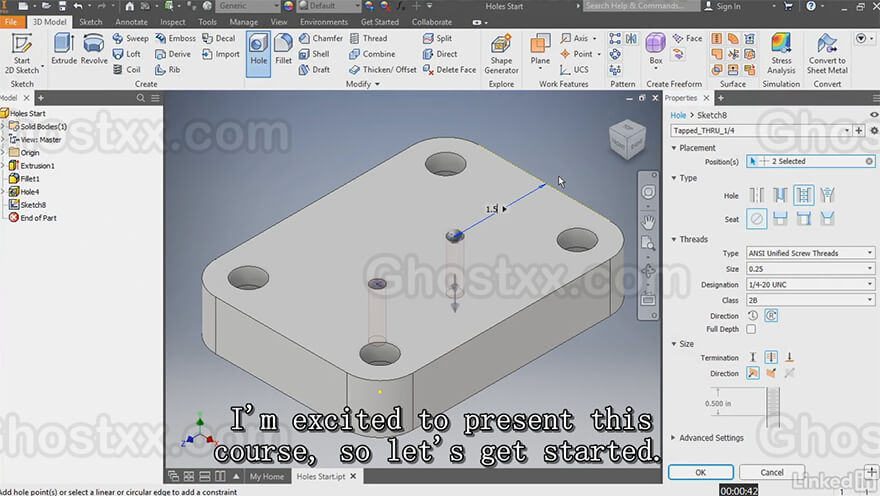Open the Sketch ribbon tab
The height and width of the screenshot is (496, 880).
[90, 22]
